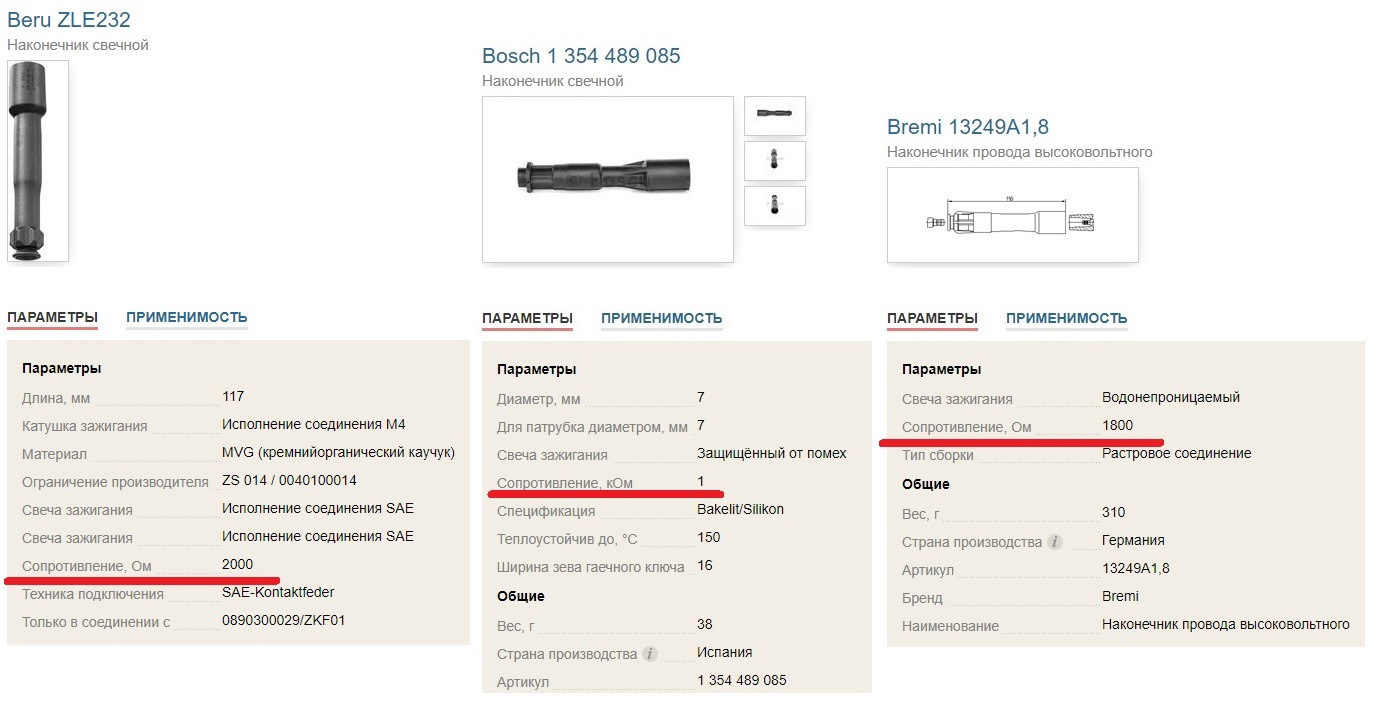Click the Bremi brand value in Общие
The height and width of the screenshot is (703, 1376).
(1120, 597)
